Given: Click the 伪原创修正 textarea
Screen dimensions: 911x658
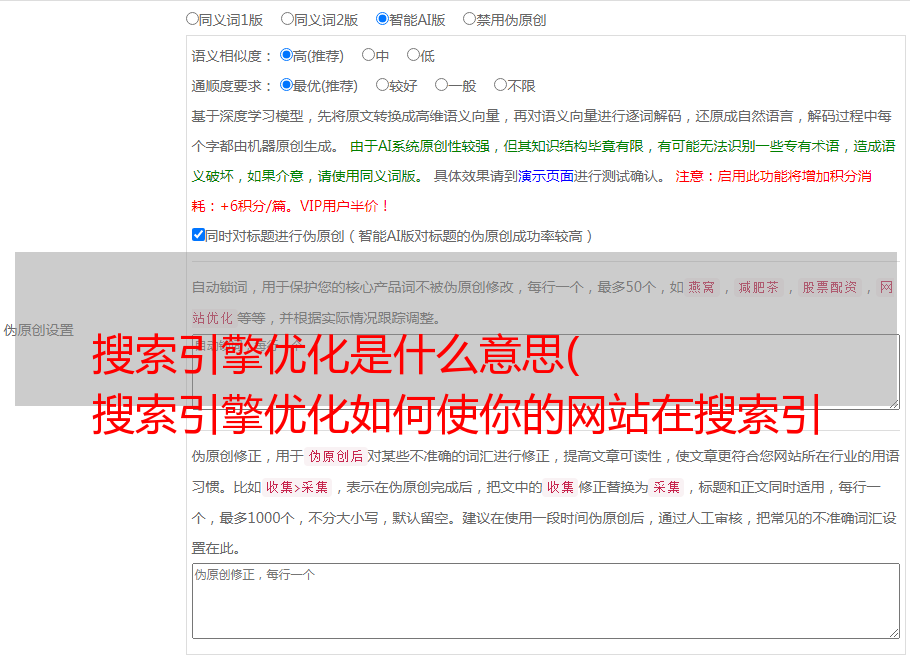Looking at the screenshot, I should pos(546,601).
